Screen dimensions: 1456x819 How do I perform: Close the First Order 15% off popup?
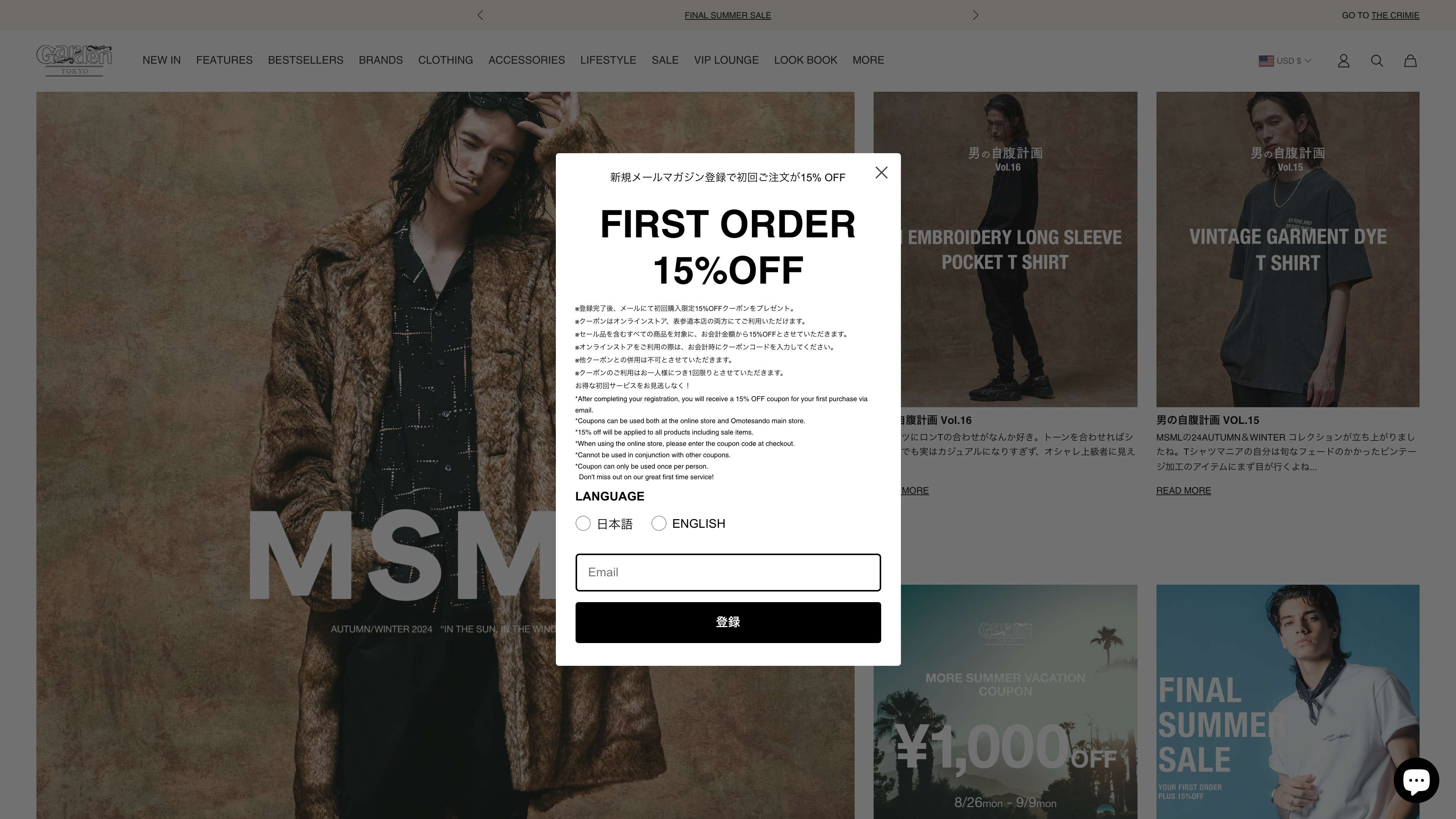coord(881,173)
